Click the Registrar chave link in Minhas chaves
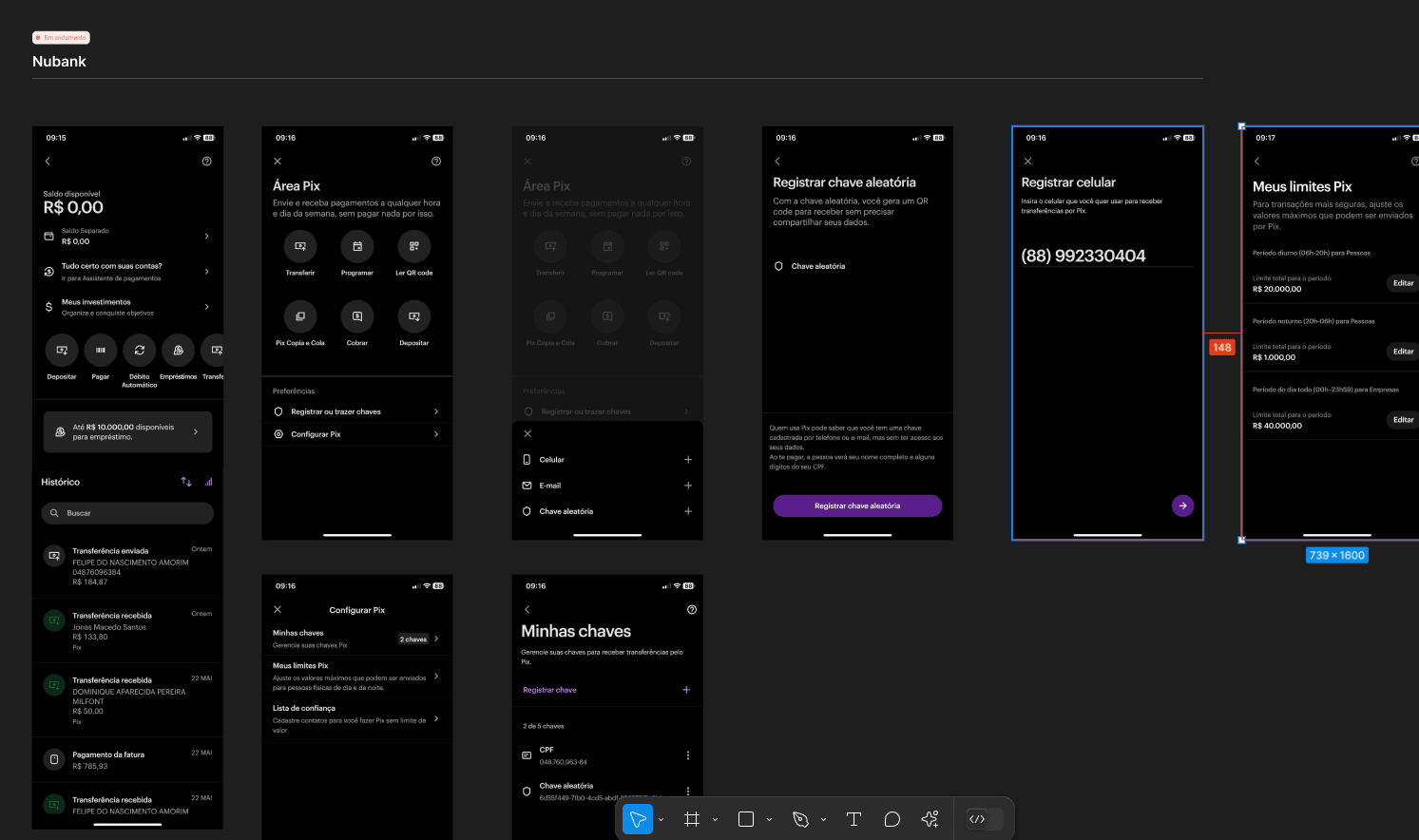Viewport: 1419px width, 840px height. click(549, 690)
